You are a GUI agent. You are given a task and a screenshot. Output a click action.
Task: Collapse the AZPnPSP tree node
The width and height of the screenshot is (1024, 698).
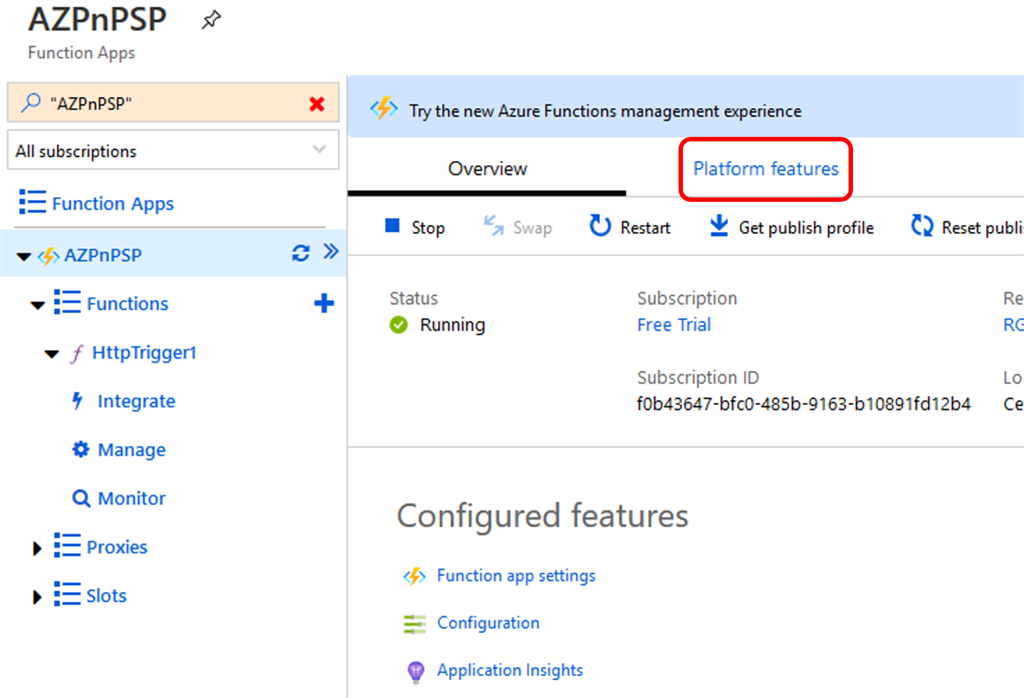(x=24, y=256)
